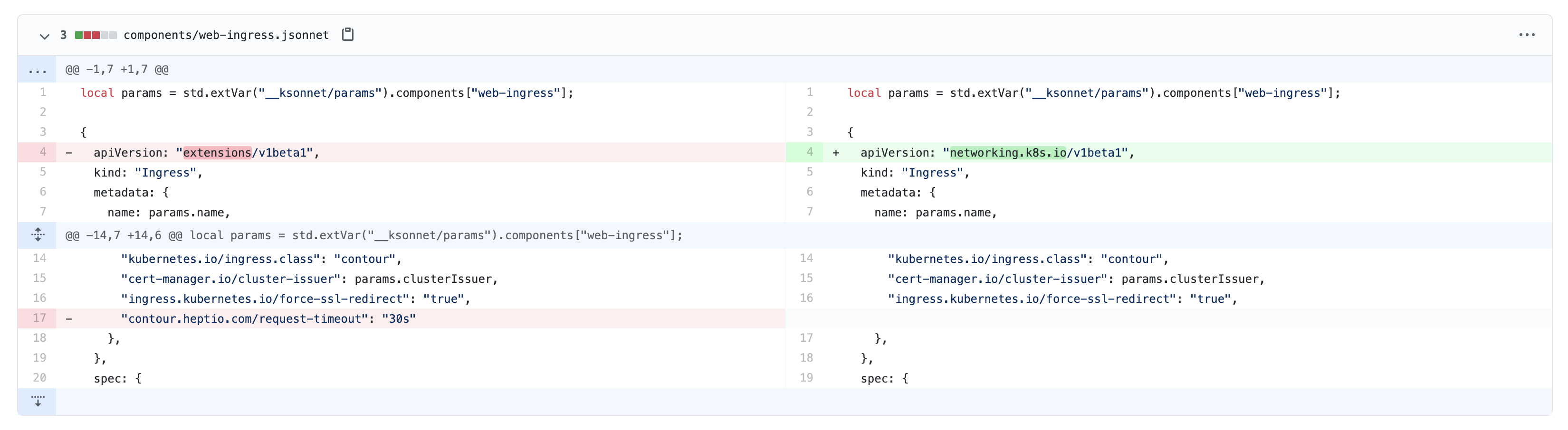Click the first hunk header @@ -1,7 +1,7 @@
Viewport: 1568px width, 430px height.
tap(117, 70)
